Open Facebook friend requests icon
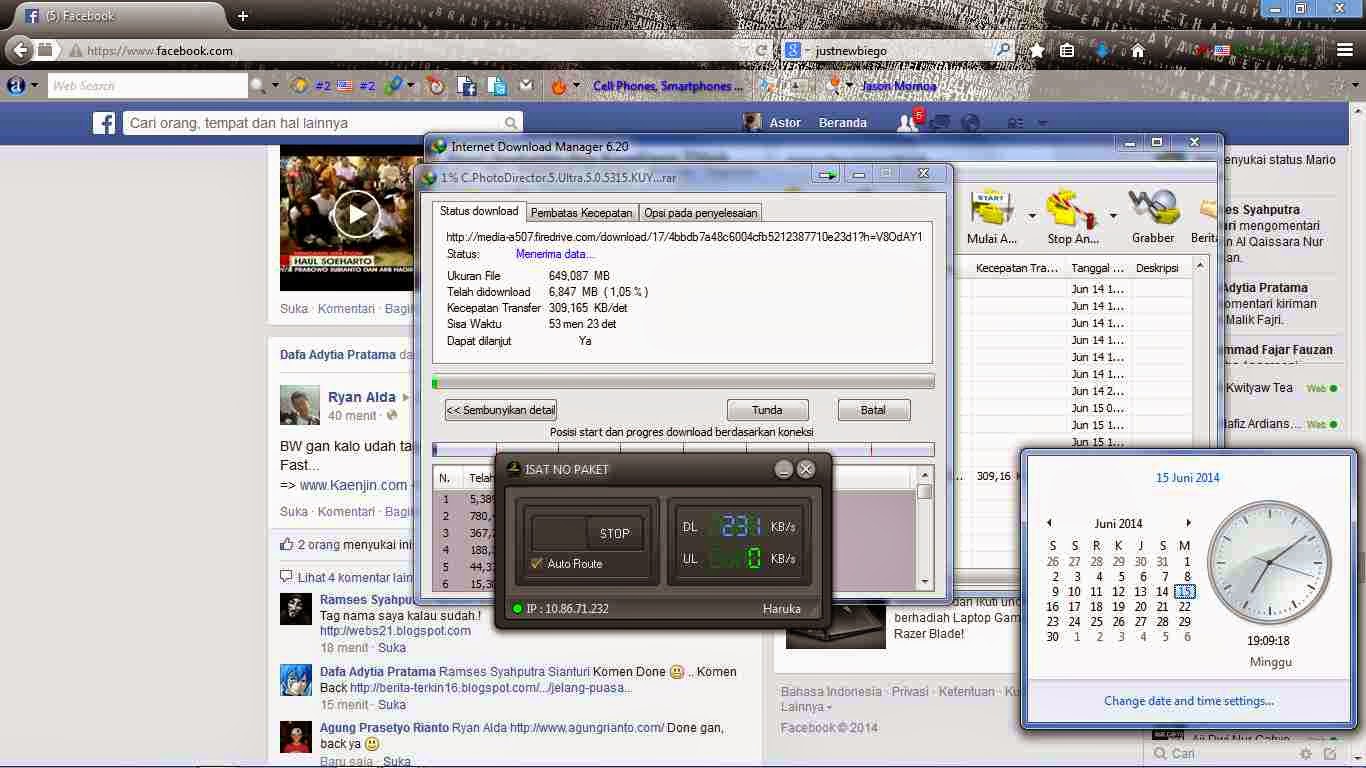1366x768 pixels. (x=908, y=123)
